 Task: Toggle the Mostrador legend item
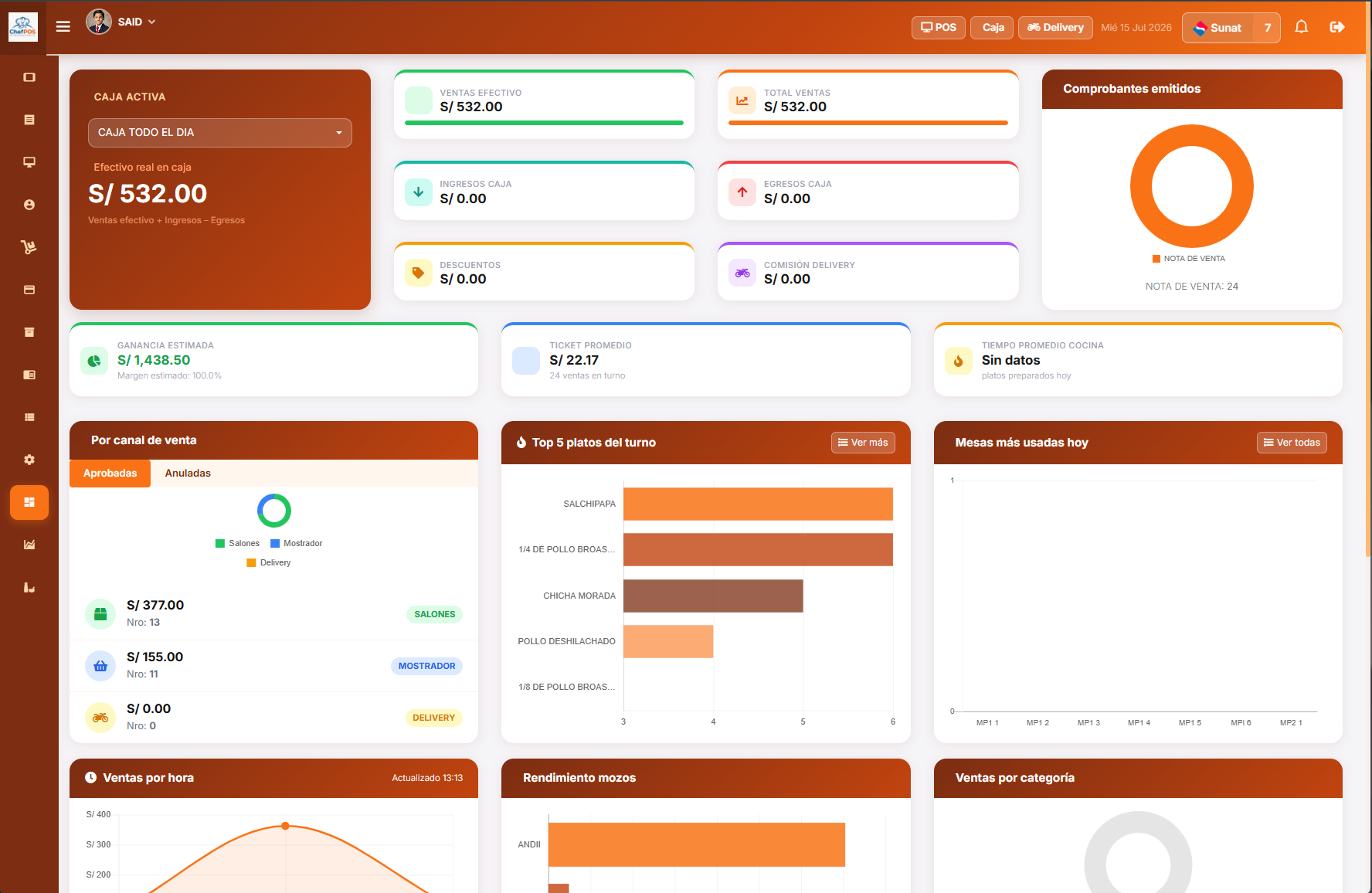296,543
